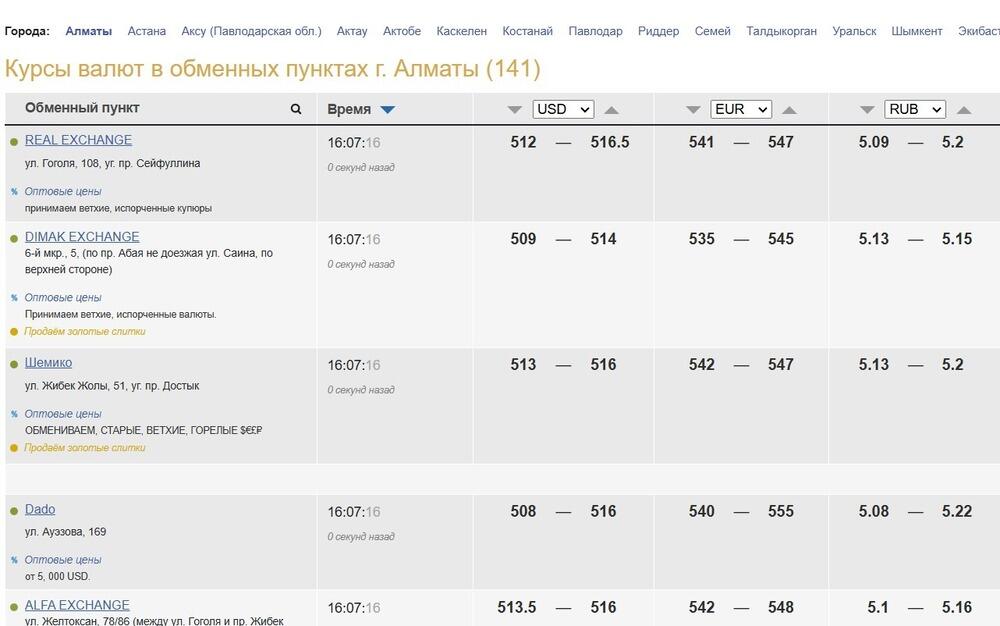Click Продаём золотые слитки under Шемико
The image size is (1000, 626).
pos(85,448)
